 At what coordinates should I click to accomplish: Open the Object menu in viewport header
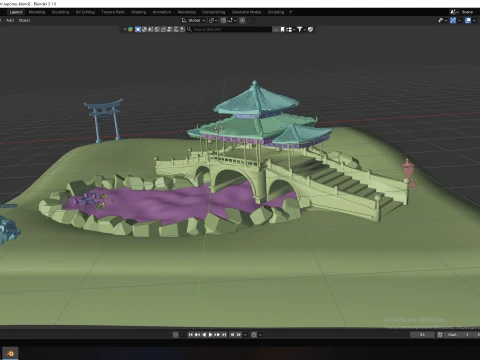tap(24, 20)
